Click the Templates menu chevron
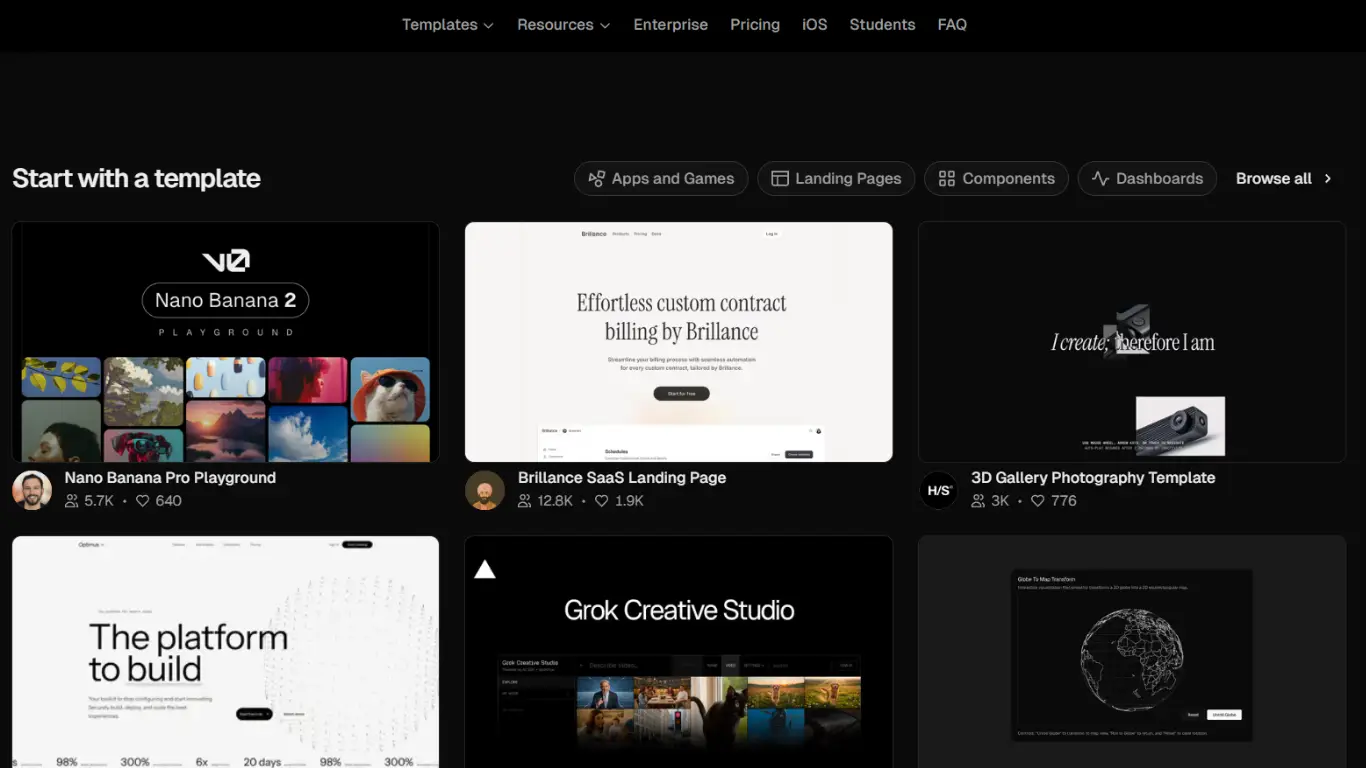The image size is (1366, 768). (x=488, y=26)
